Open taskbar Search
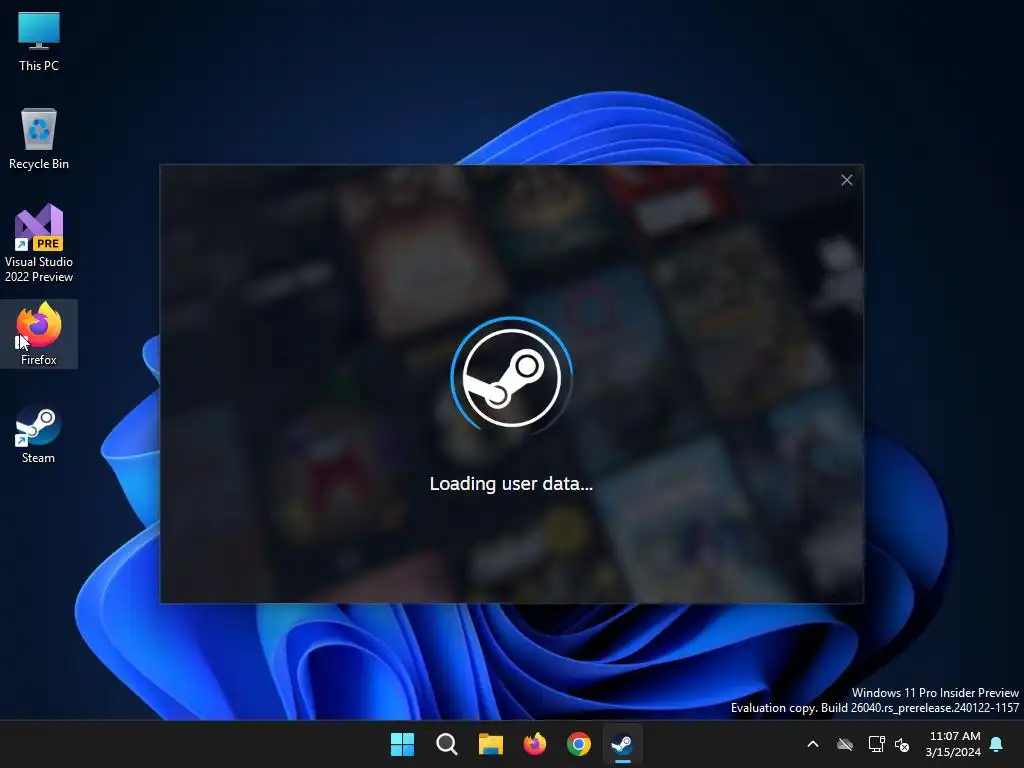The height and width of the screenshot is (768, 1024). tap(447, 744)
